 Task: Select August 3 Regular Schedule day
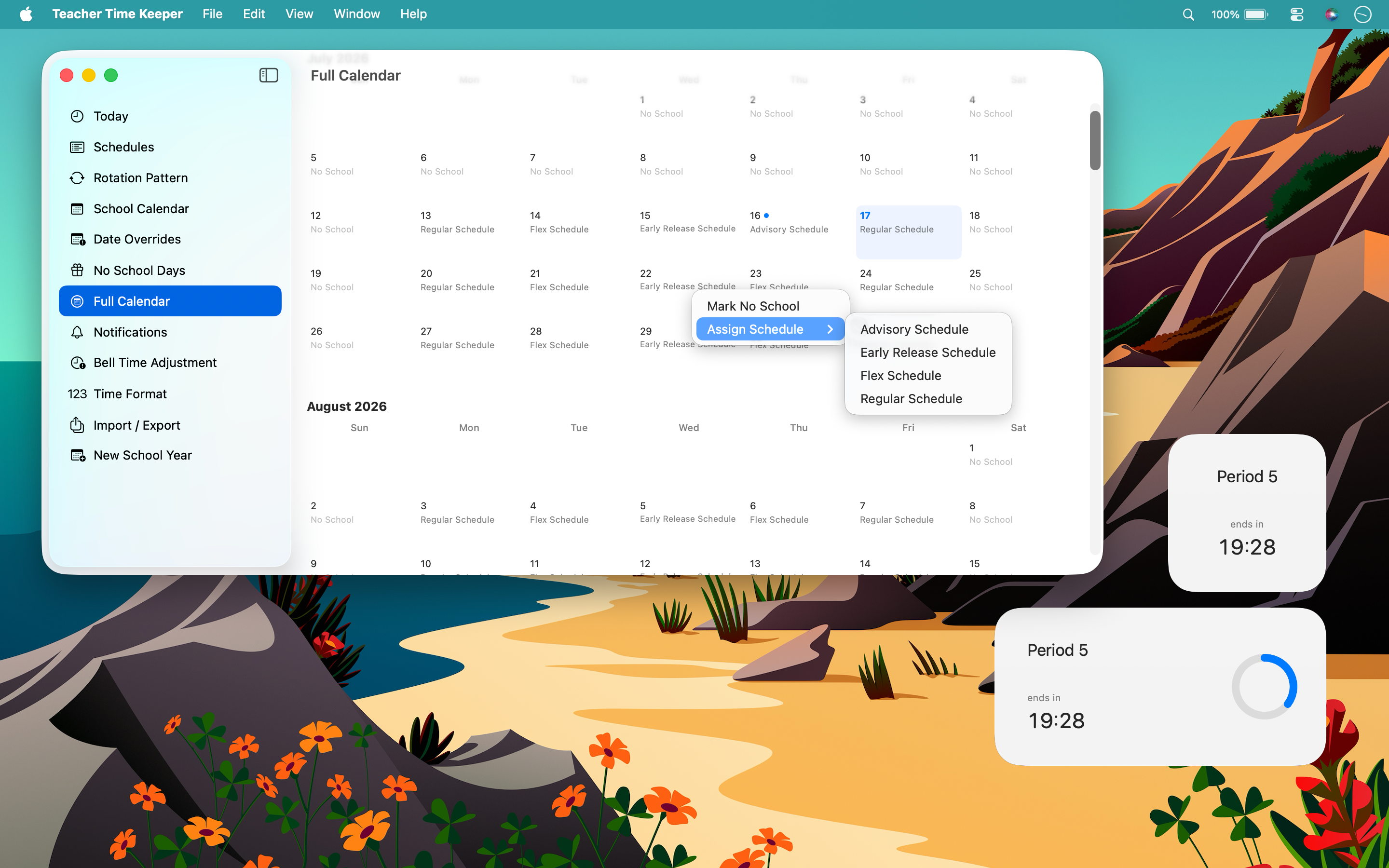tap(469, 522)
